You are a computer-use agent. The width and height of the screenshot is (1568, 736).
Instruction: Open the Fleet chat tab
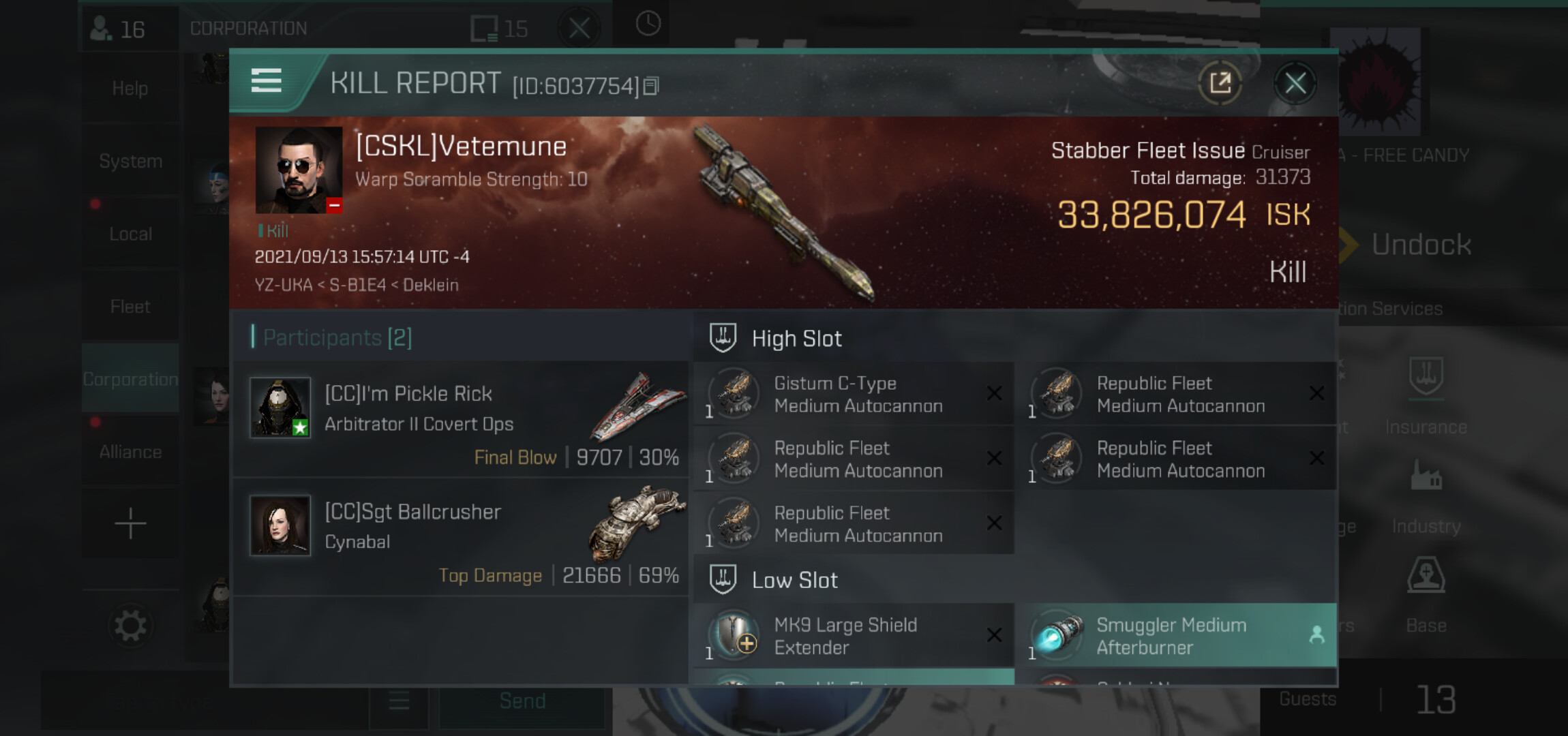pyautogui.click(x=130, y=307)
